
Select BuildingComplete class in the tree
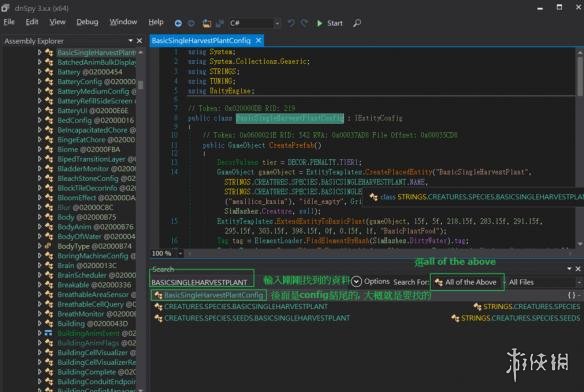[96, 372]
